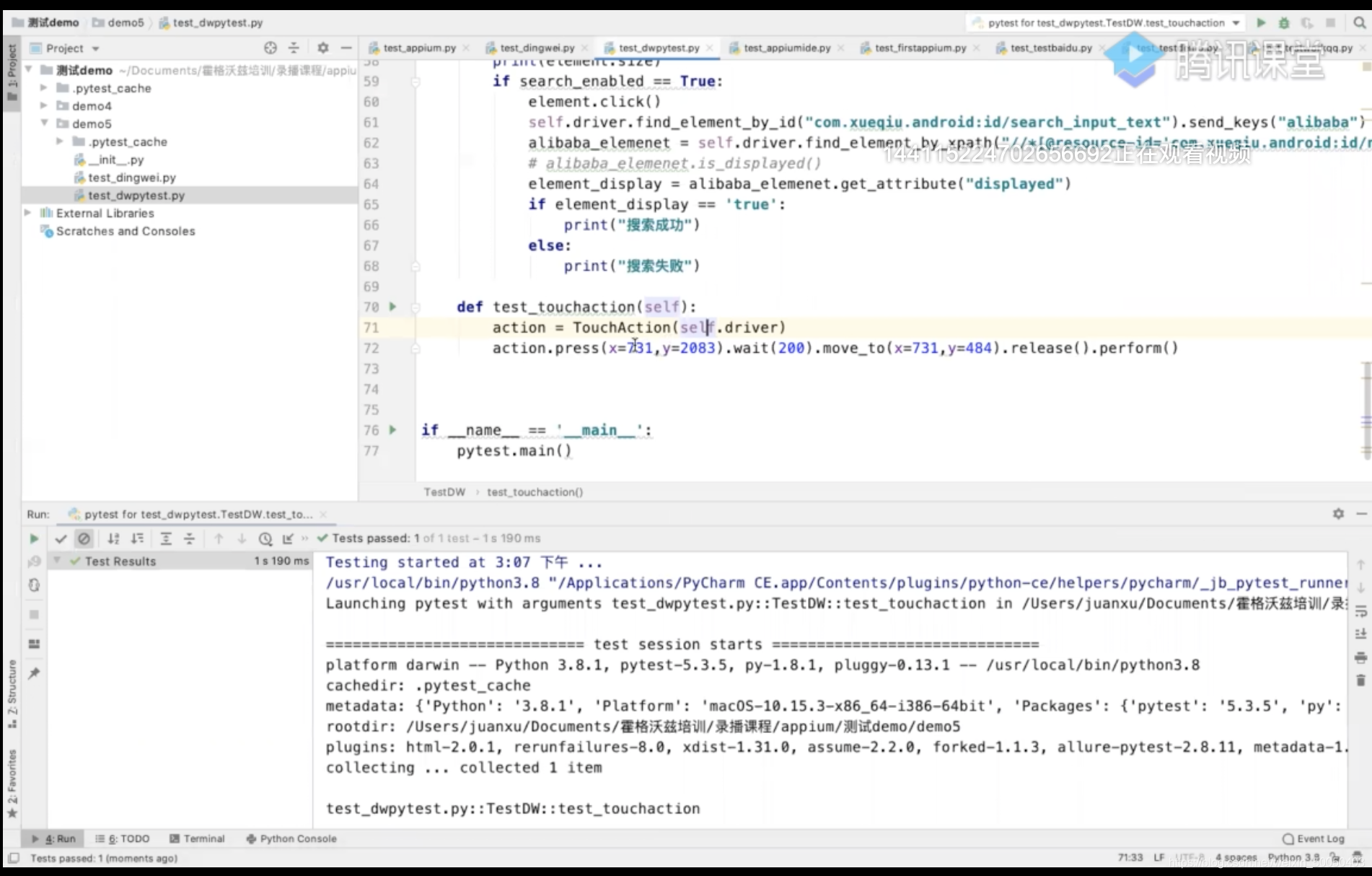This screenshot has height=876, width=1372.
Task: Hide the Project panel with minus icon
Action: pyautogui.click(x=346, y=48)
